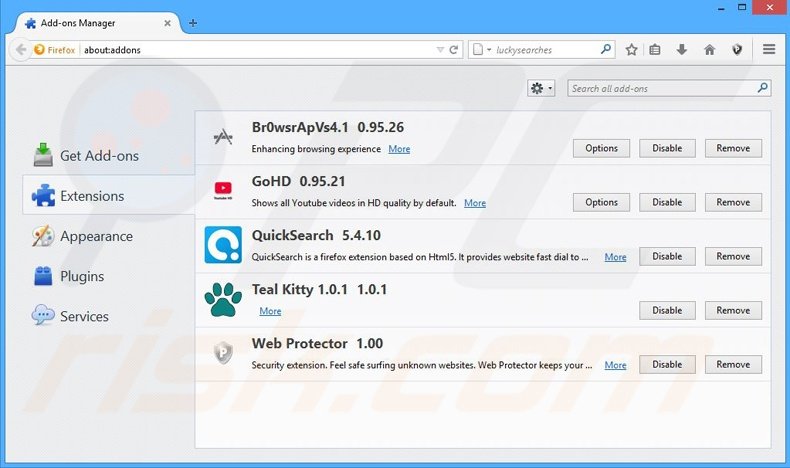The height and width of the screenshot is (468, 790).
Task: Show more info for Teal Kitty
Action: tap(270, 311)
